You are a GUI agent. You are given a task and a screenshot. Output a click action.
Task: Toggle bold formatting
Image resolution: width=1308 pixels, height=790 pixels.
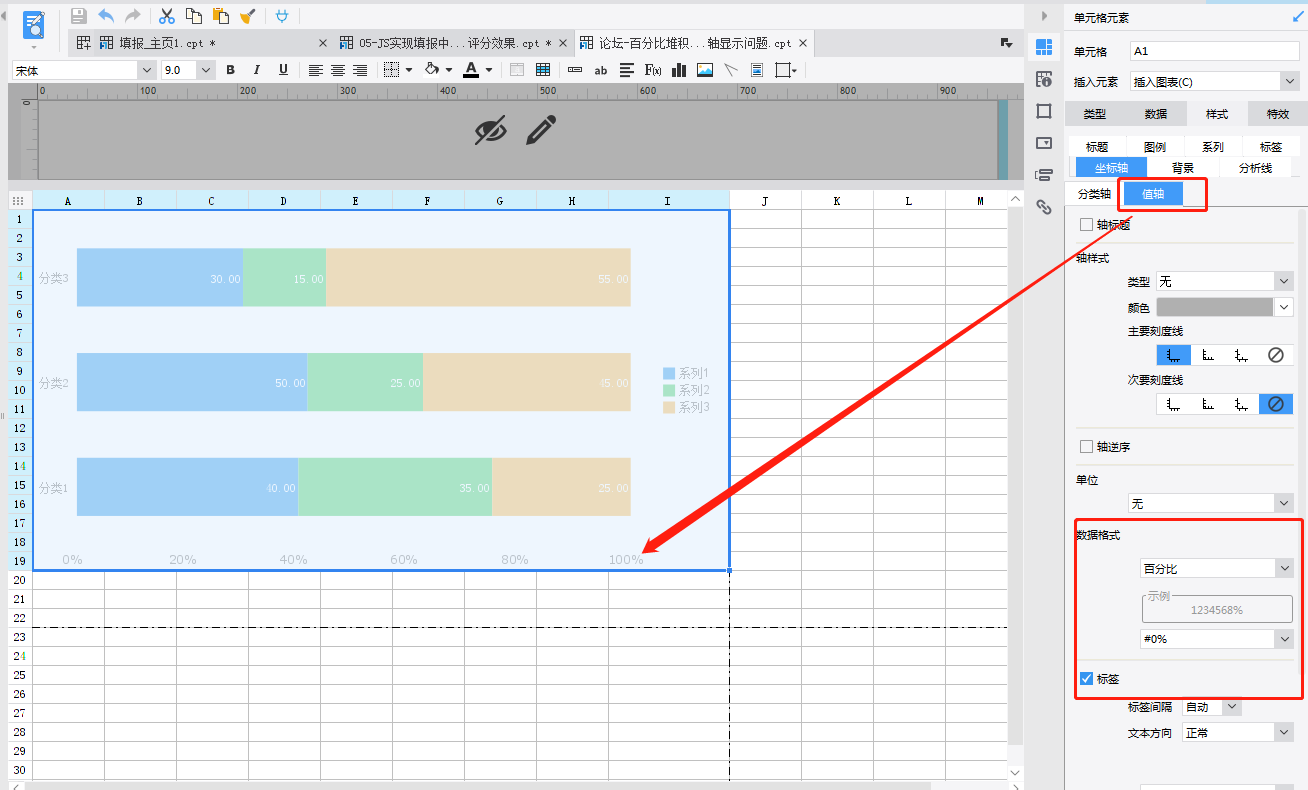tap(231, 70)
